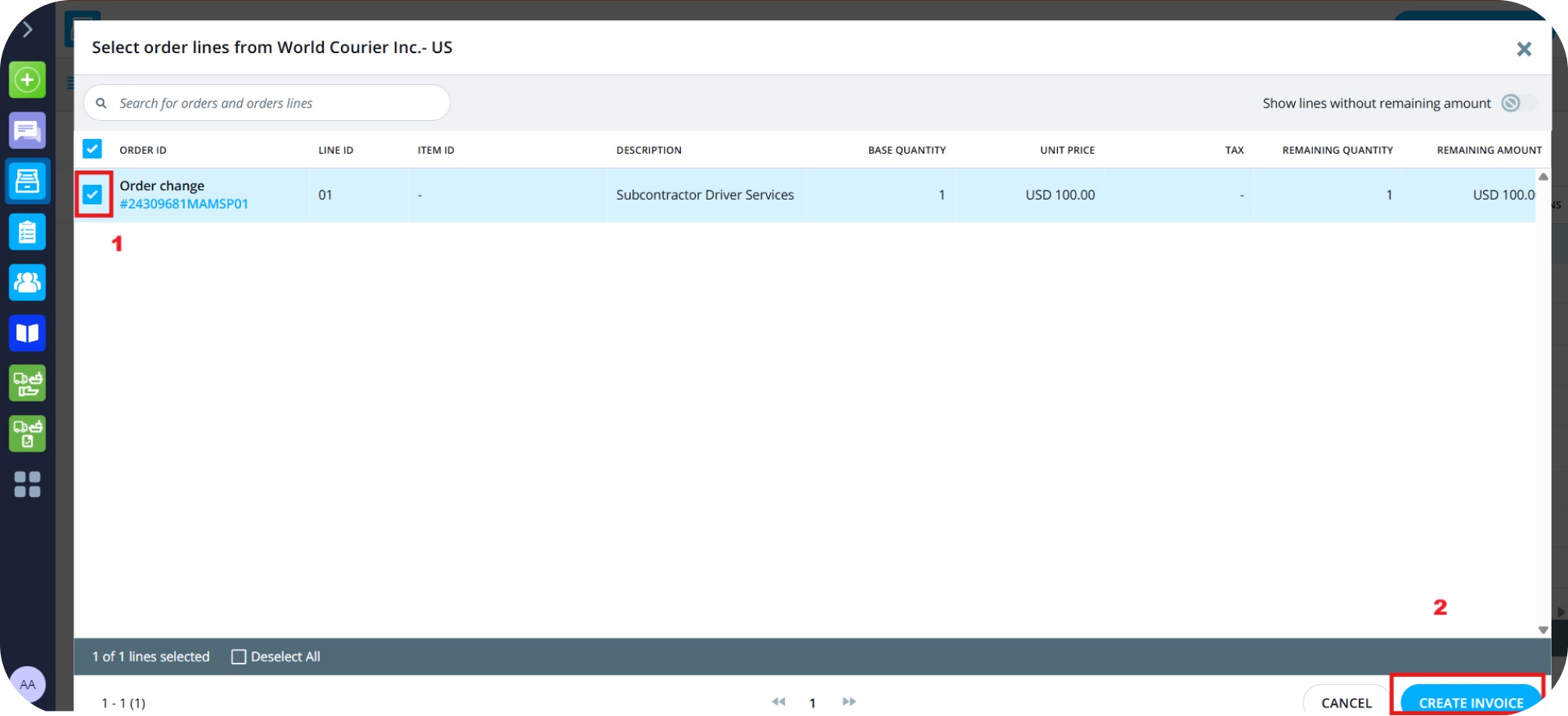The height and width of the screenshot is (716, 1568).
Task: Go to the last page arrow
Action: pyautogui.click(x=849, y=702)
